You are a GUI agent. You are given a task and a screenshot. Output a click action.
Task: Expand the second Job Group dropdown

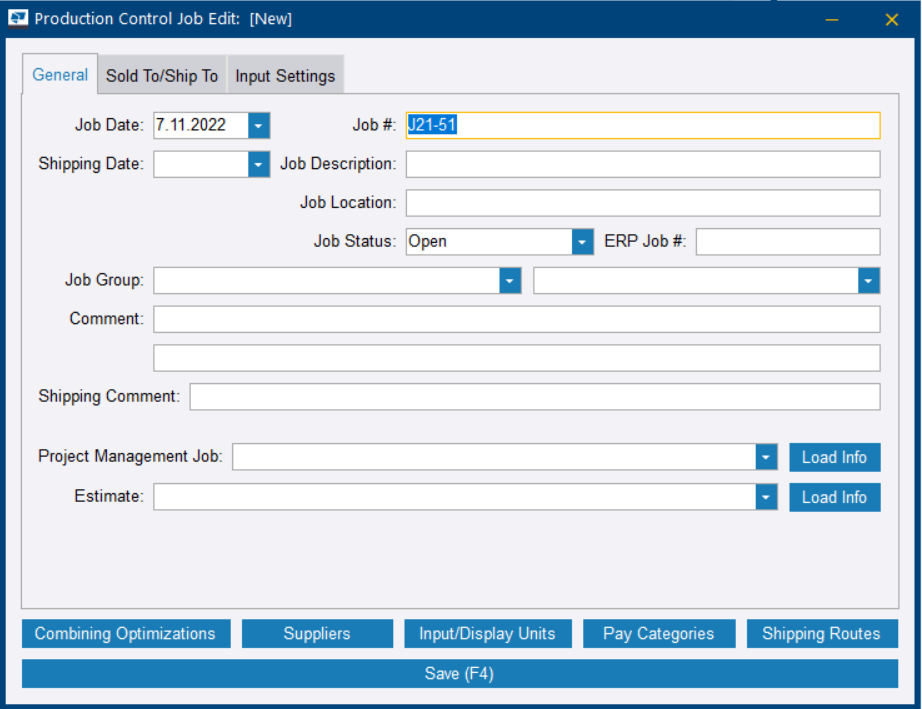coord(866,280)
